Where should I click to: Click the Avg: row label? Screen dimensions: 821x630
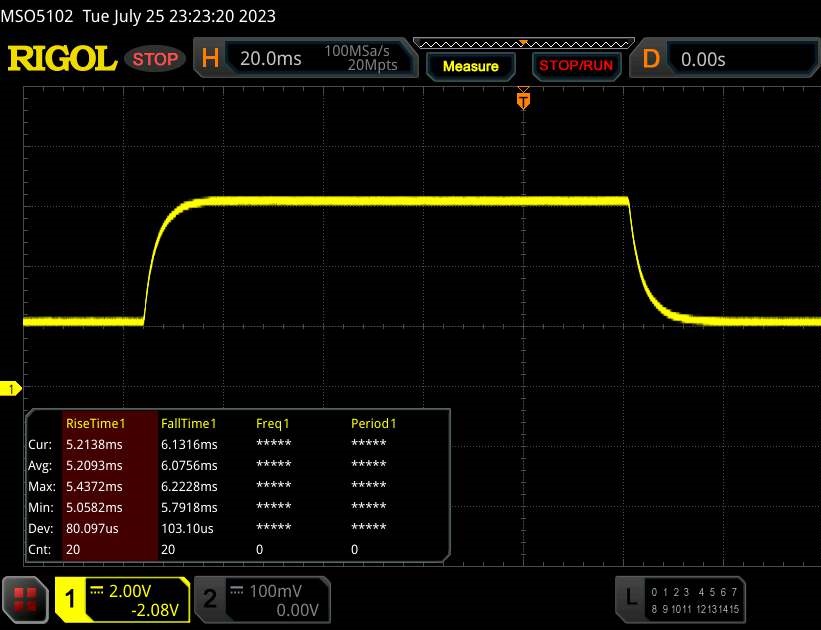pos(40,466)
